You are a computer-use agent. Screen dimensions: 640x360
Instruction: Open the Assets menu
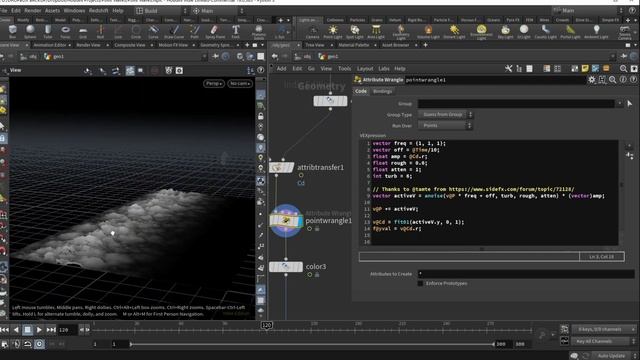pyautogui.click(x=52, y=11)
